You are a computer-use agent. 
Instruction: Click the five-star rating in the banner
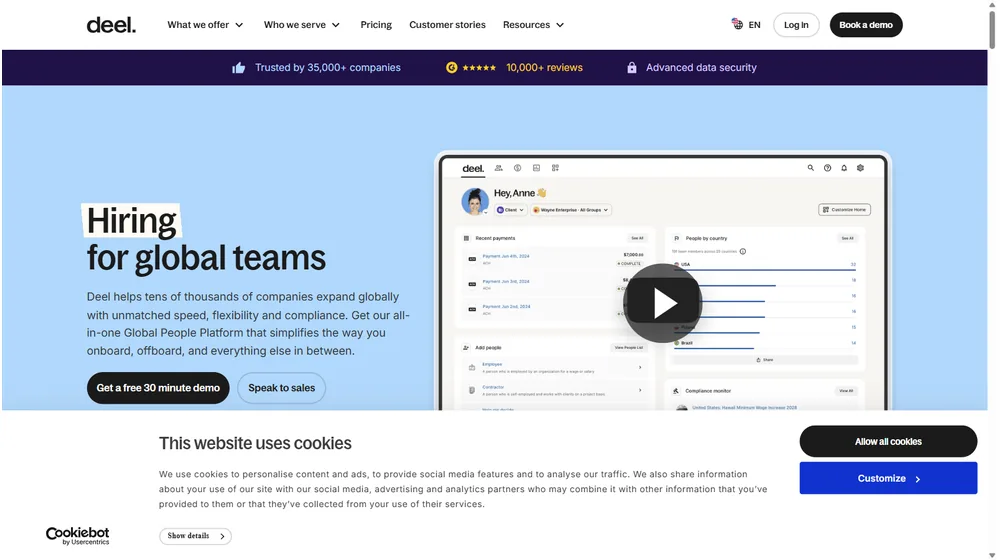click(x=479, y=68)
